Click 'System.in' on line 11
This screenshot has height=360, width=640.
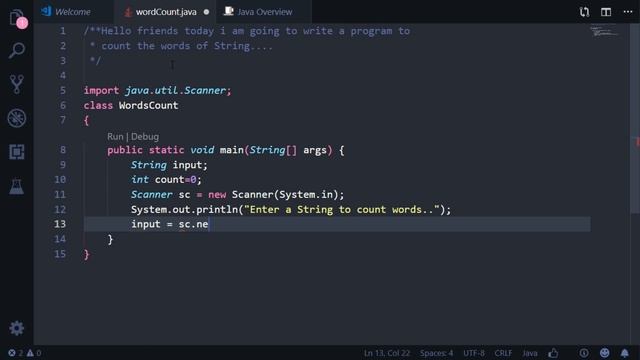point(306,194)
